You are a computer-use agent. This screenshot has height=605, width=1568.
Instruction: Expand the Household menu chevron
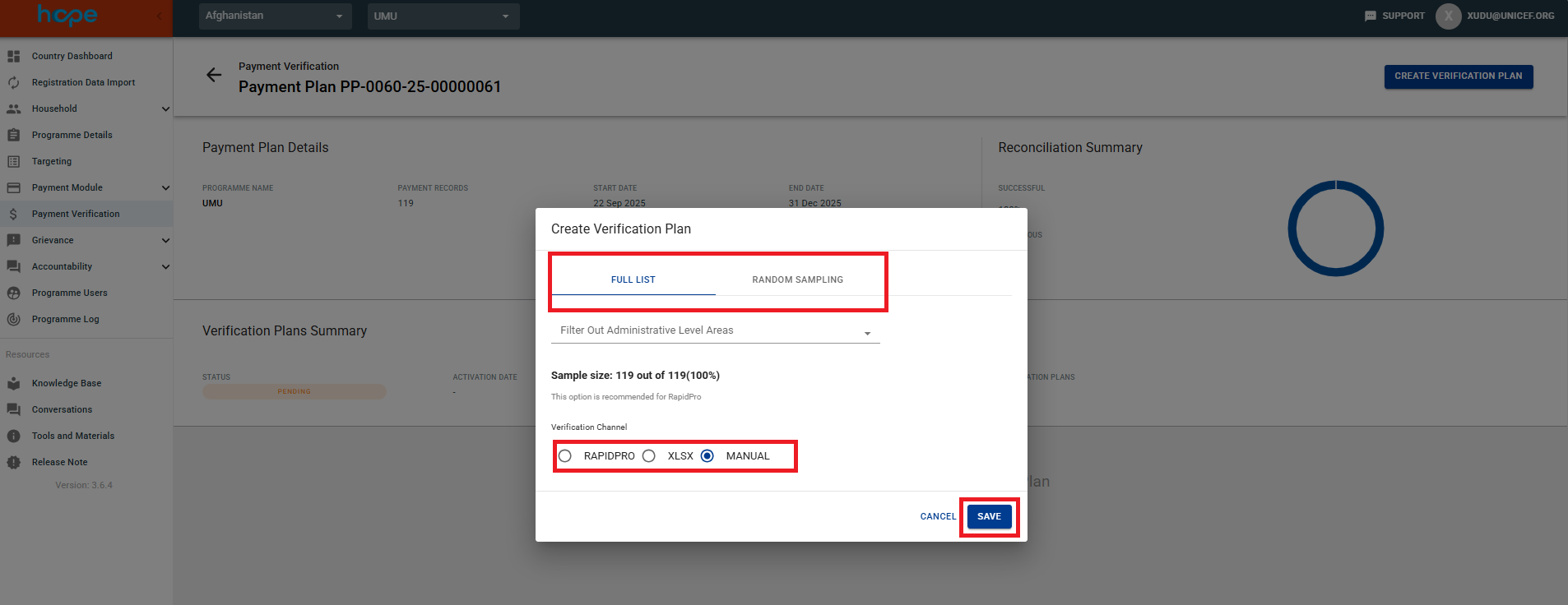[x=165, y=109]
